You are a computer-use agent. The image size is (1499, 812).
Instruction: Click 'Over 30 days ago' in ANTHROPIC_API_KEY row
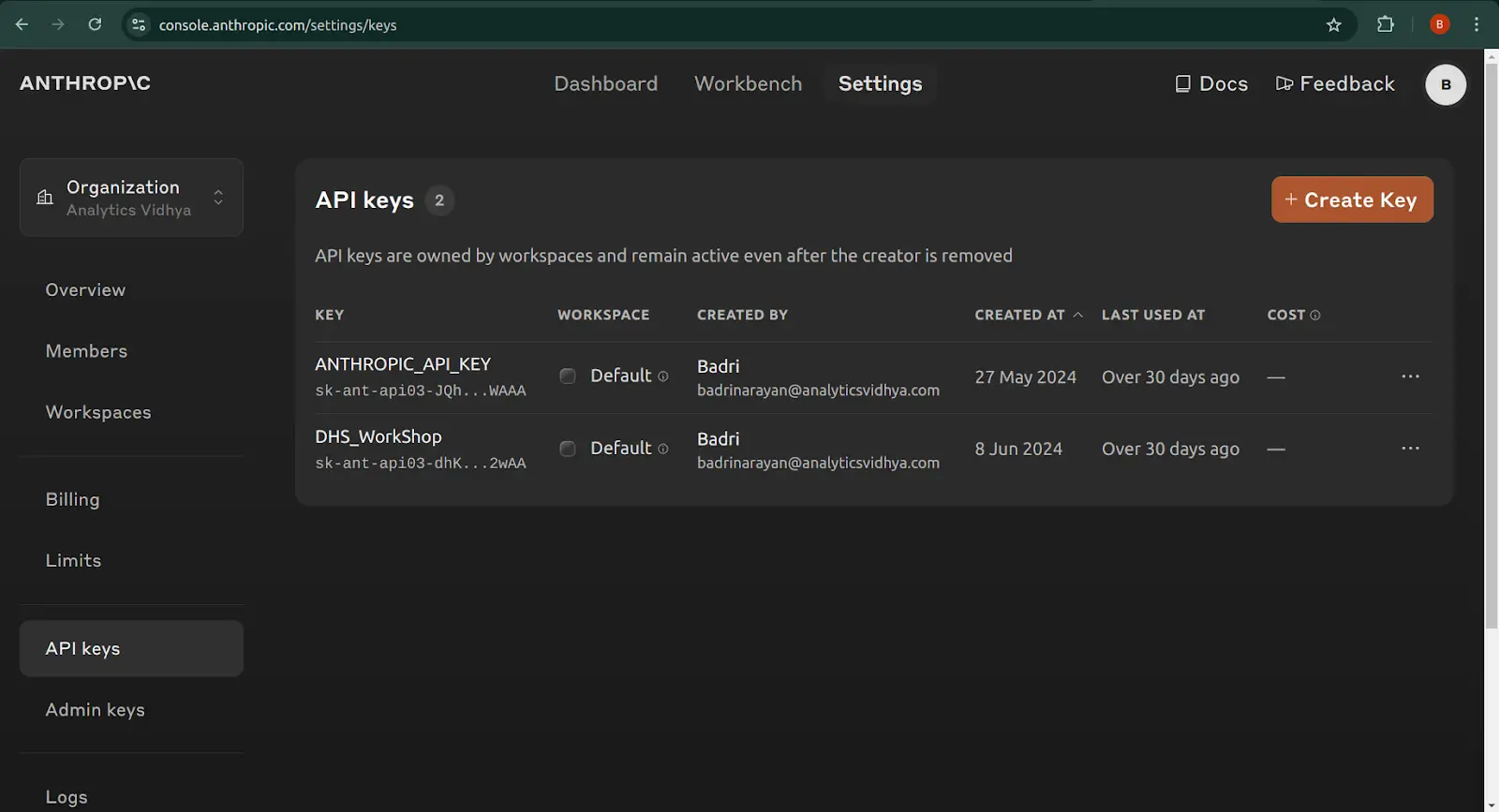click(x=1170, y=376)
